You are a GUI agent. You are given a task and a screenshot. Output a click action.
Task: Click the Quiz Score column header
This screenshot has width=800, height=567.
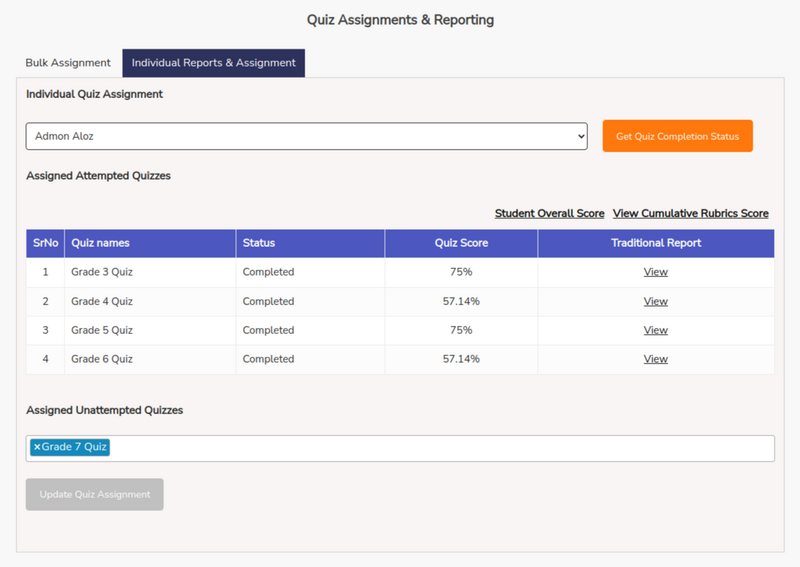pos(461,243)
